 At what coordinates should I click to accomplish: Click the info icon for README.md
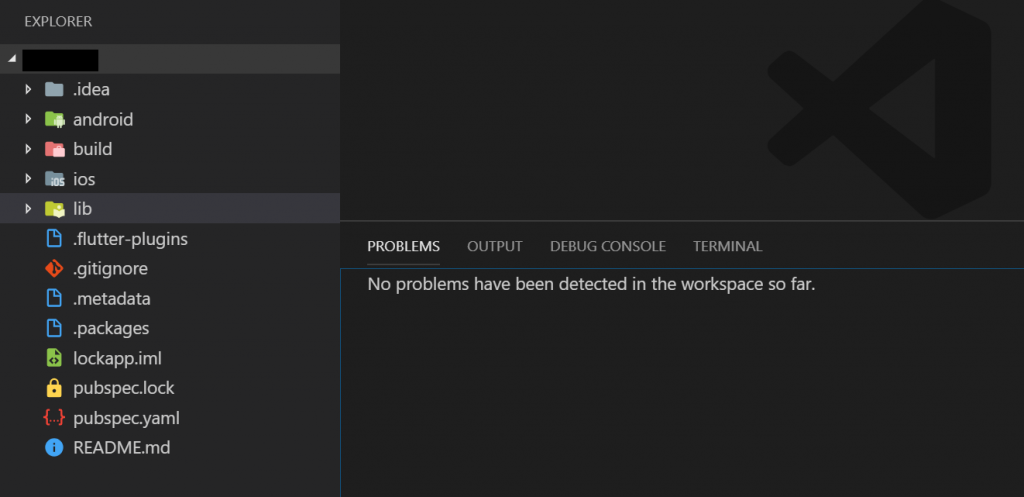coord(54,448)
